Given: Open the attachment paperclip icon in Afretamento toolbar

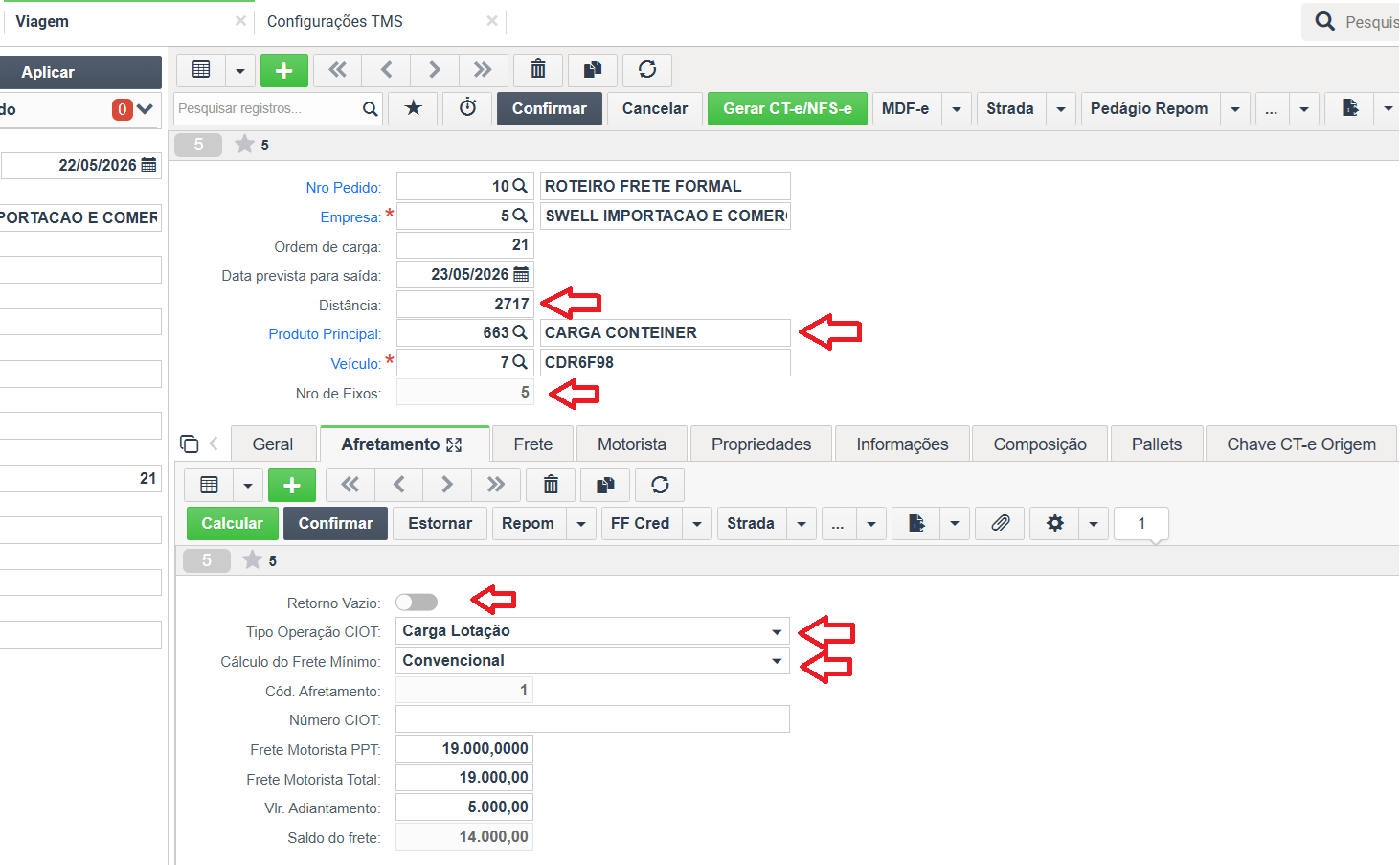Looking at the screenshot, I should pos(1000,523).
